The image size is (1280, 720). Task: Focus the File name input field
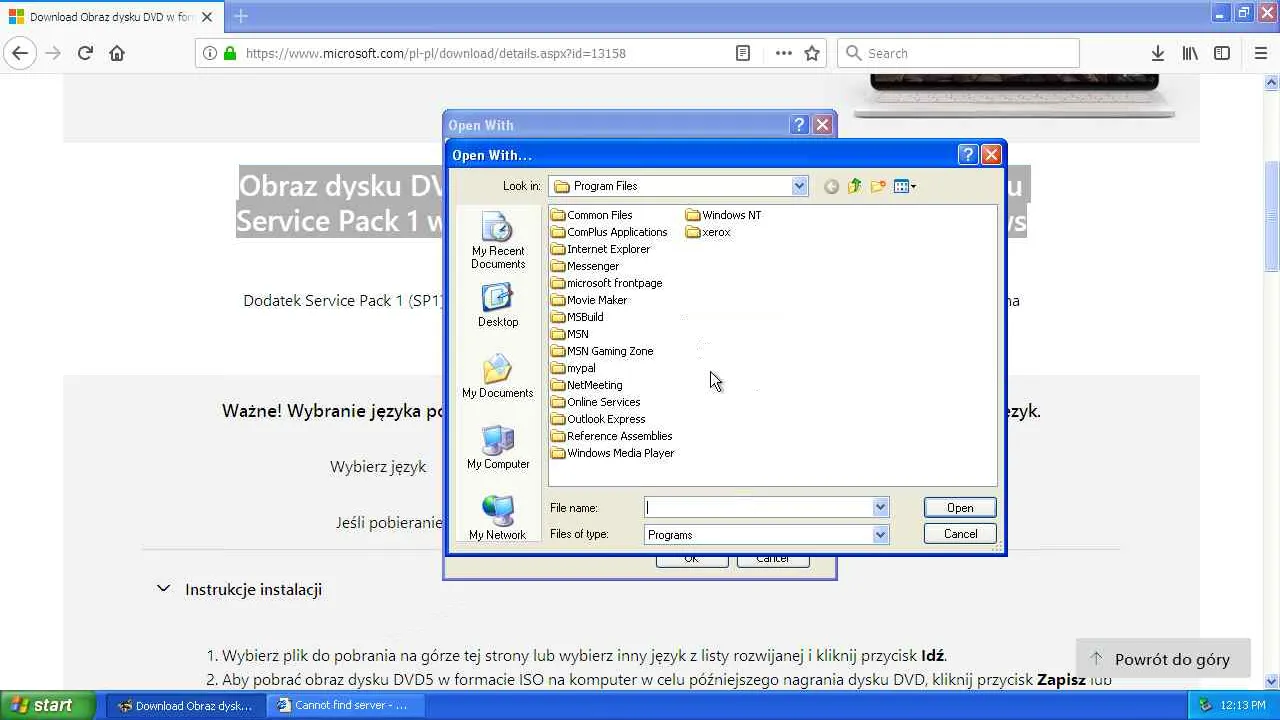(x=758, y=508)
